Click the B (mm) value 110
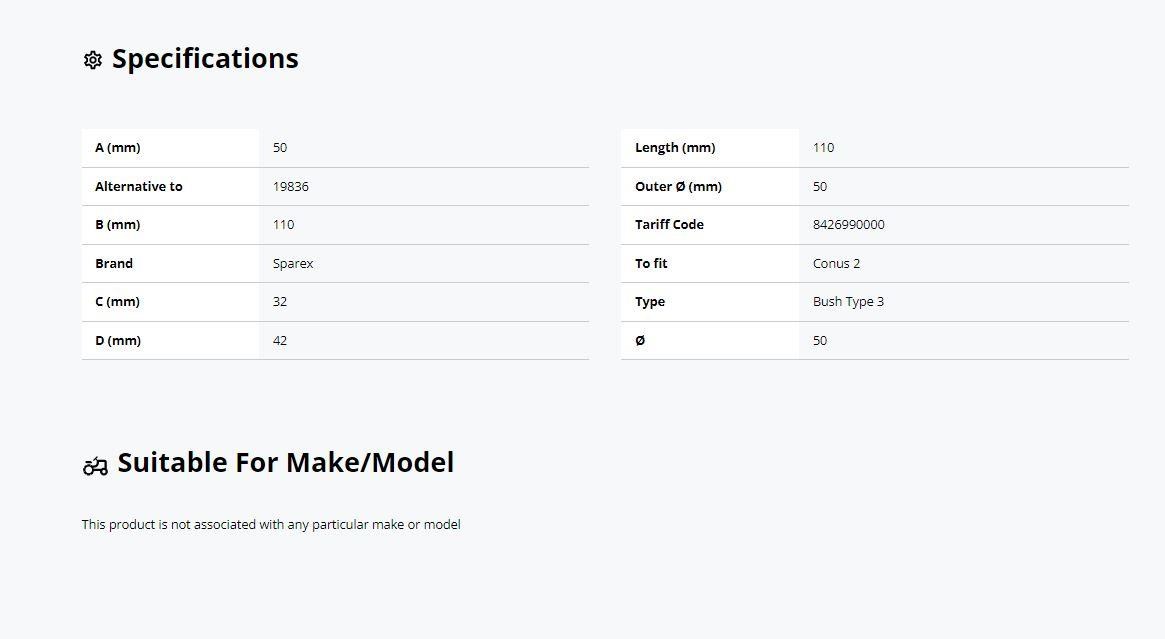Viewport: 1165px width, 639px height. click(283, 224)
